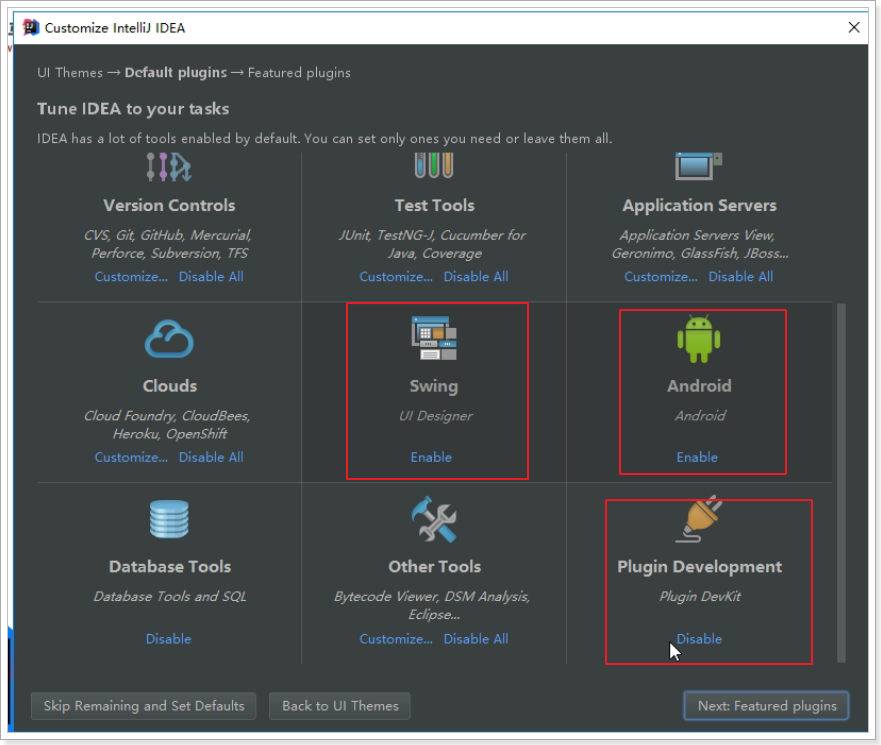
Task: Click the Database Tools cylinder icon
Action: 169,520
